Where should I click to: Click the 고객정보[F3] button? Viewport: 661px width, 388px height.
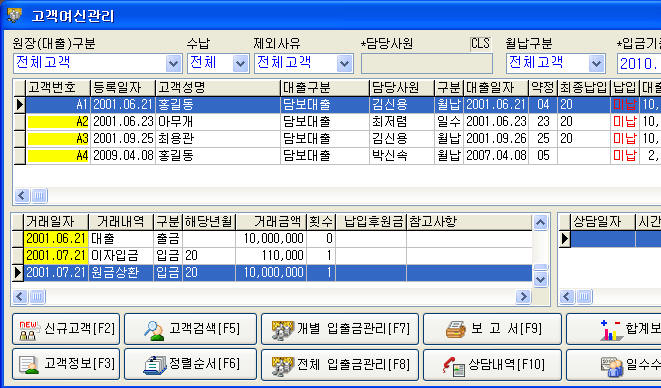pos(66,364)
